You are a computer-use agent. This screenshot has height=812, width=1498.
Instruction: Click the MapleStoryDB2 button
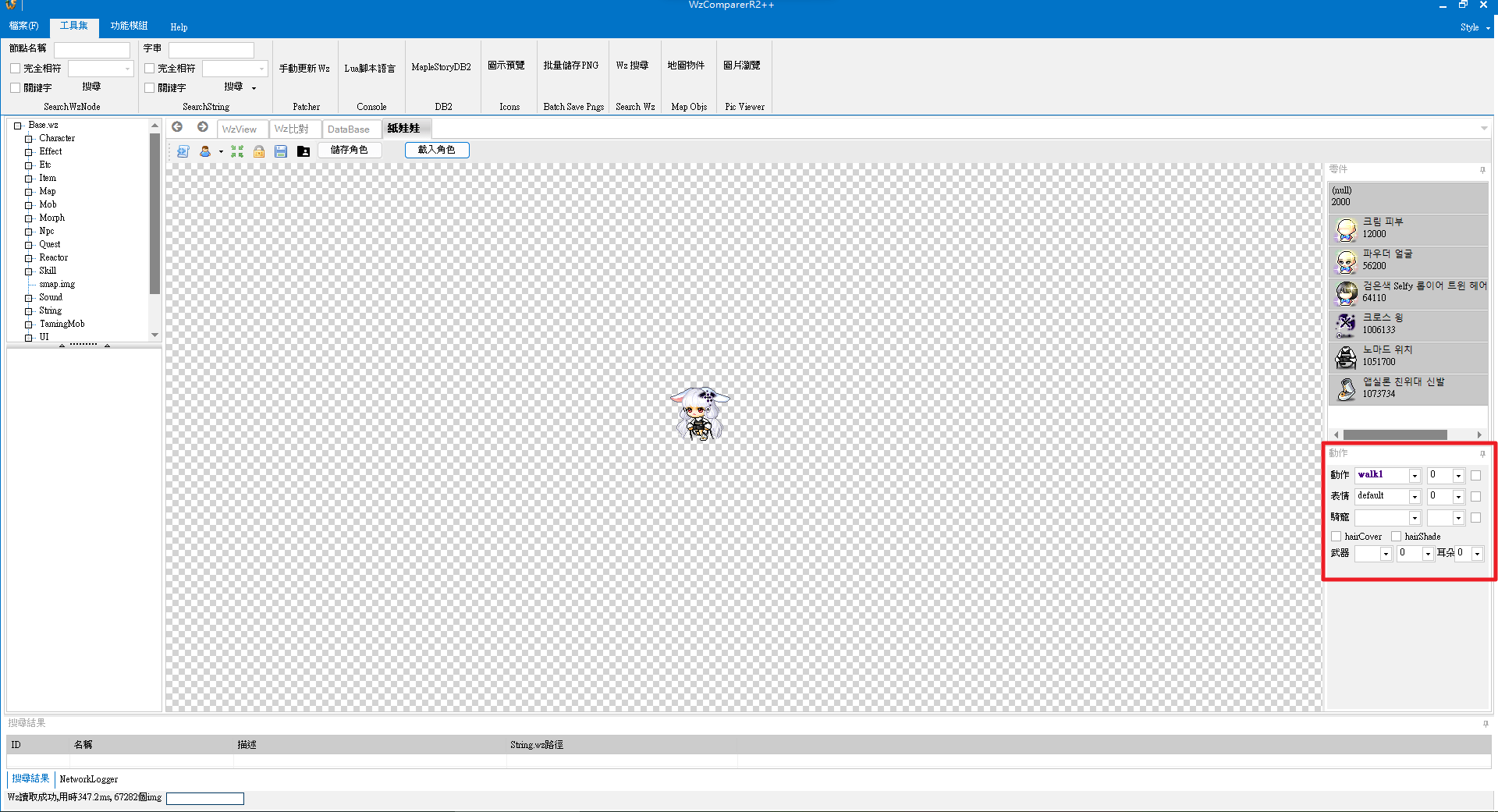(441, 67)
